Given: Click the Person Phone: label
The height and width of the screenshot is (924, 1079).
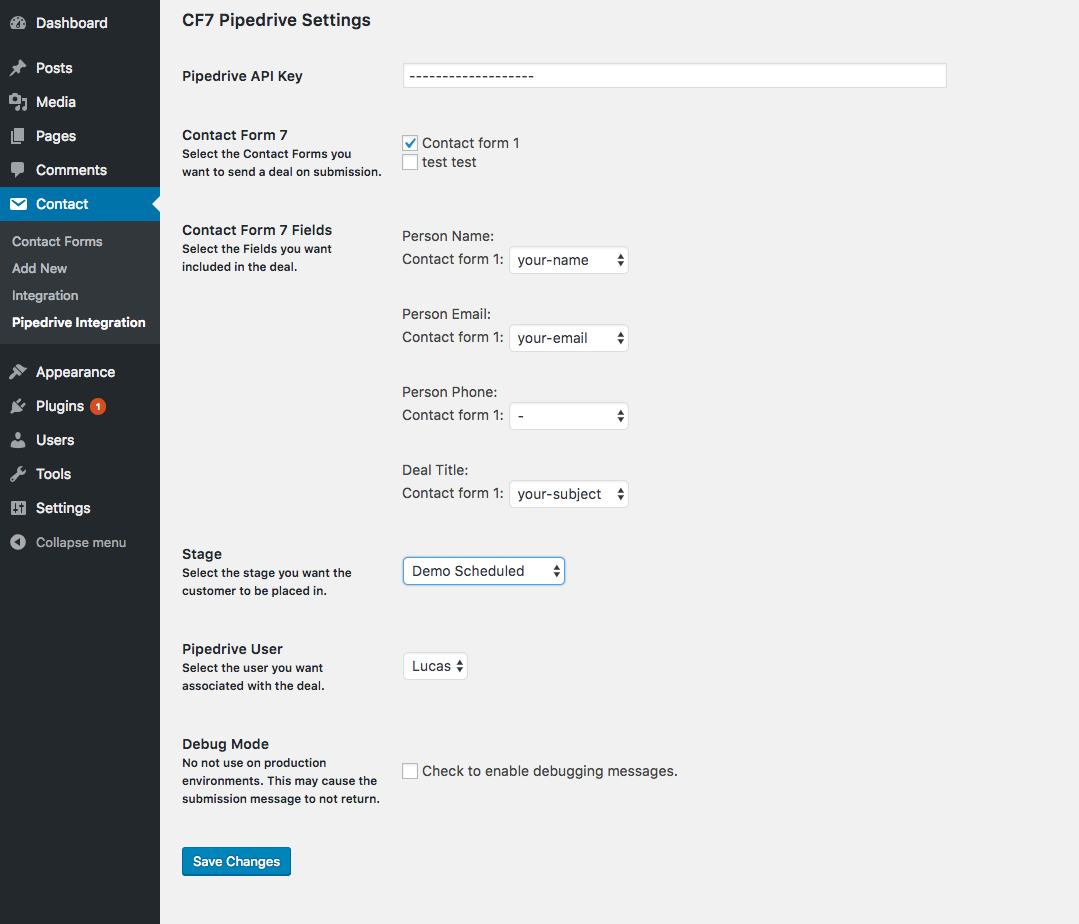Looking at the screenshot, I should coord(449,392).
